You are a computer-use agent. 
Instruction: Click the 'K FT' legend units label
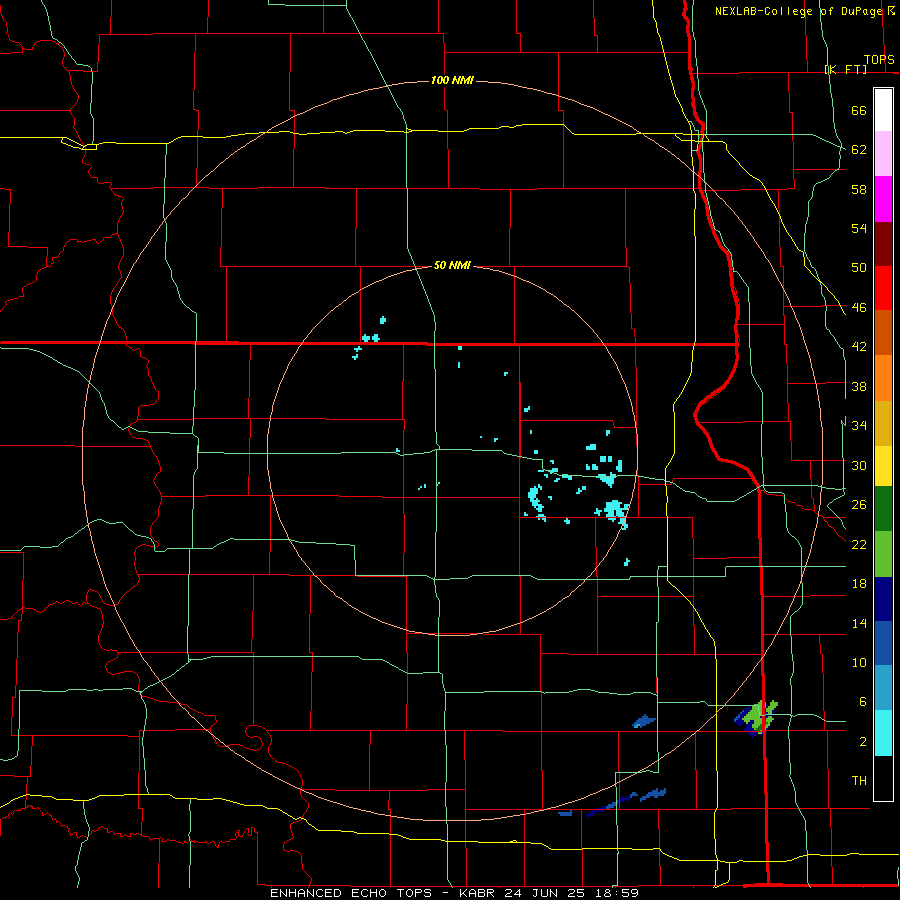pos(845,69)
